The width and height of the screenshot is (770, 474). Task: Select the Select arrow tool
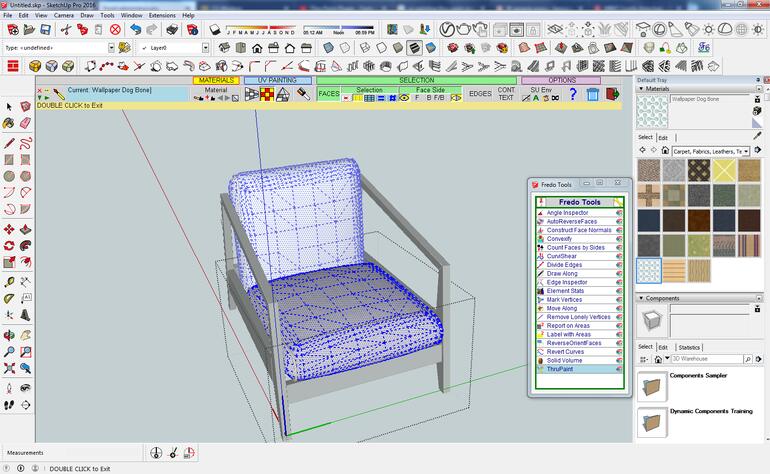[x=9, y=107]
